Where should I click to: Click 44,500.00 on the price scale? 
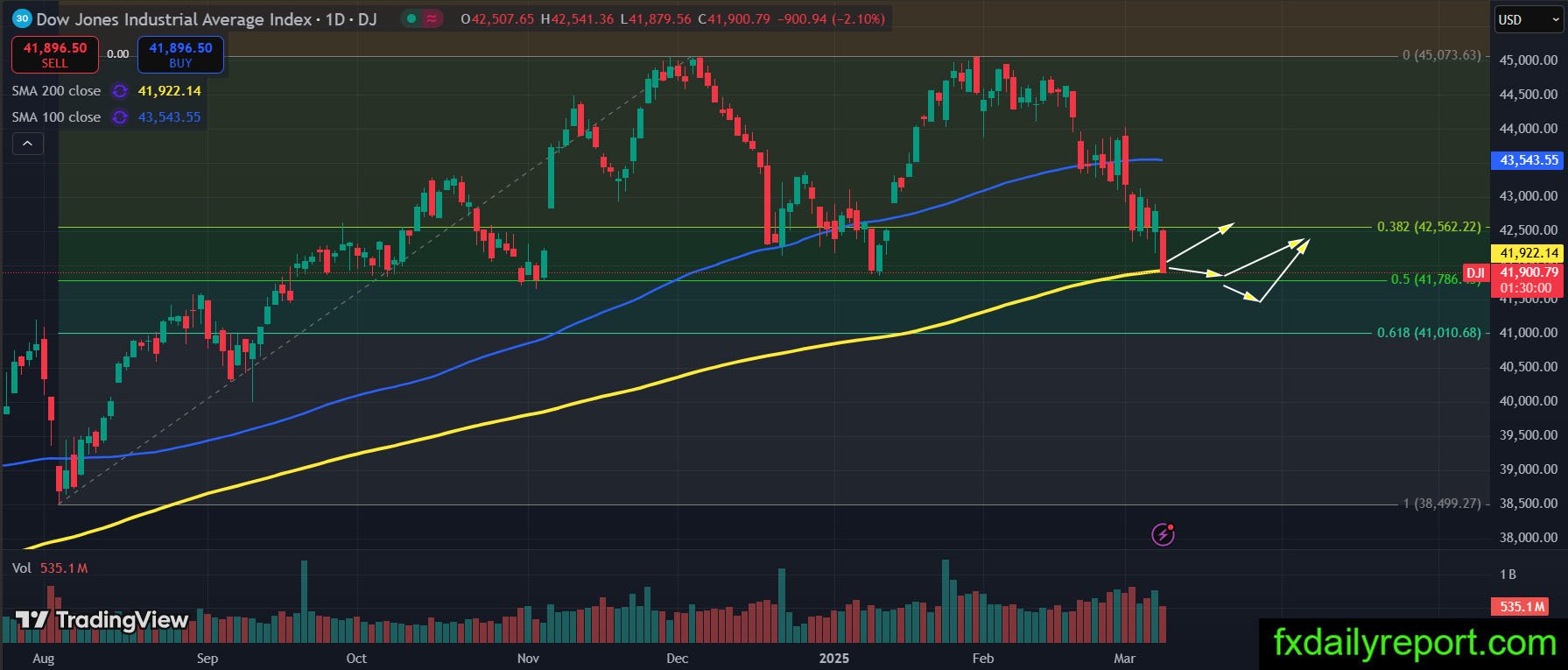click(1529, 95)
